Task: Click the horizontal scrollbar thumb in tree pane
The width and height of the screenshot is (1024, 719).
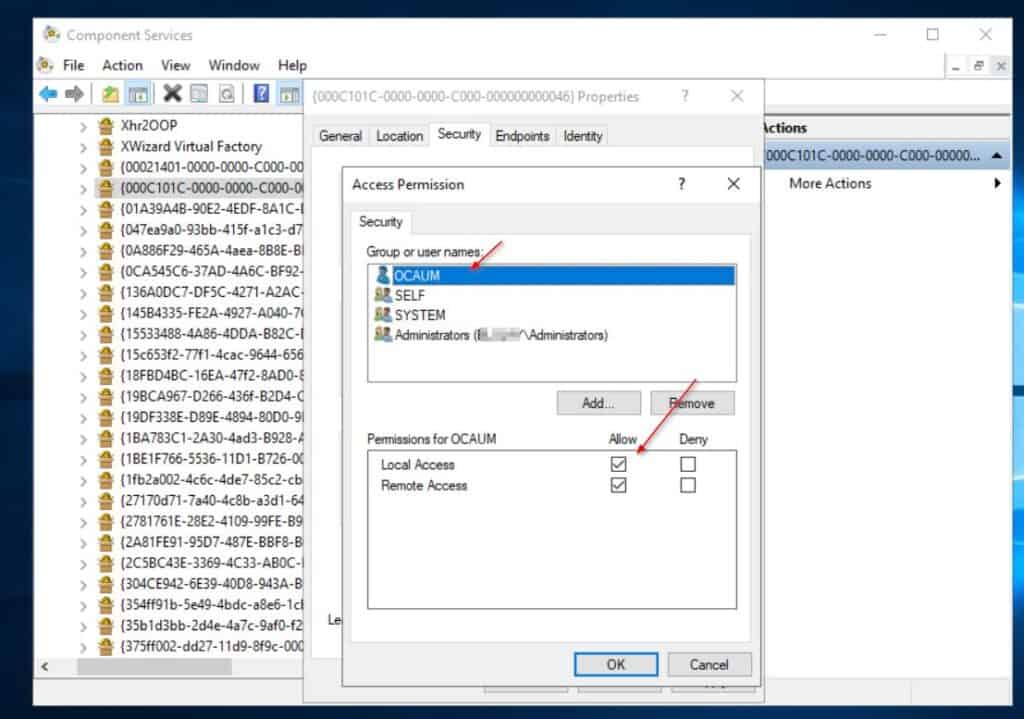Action: coord(154,667)
